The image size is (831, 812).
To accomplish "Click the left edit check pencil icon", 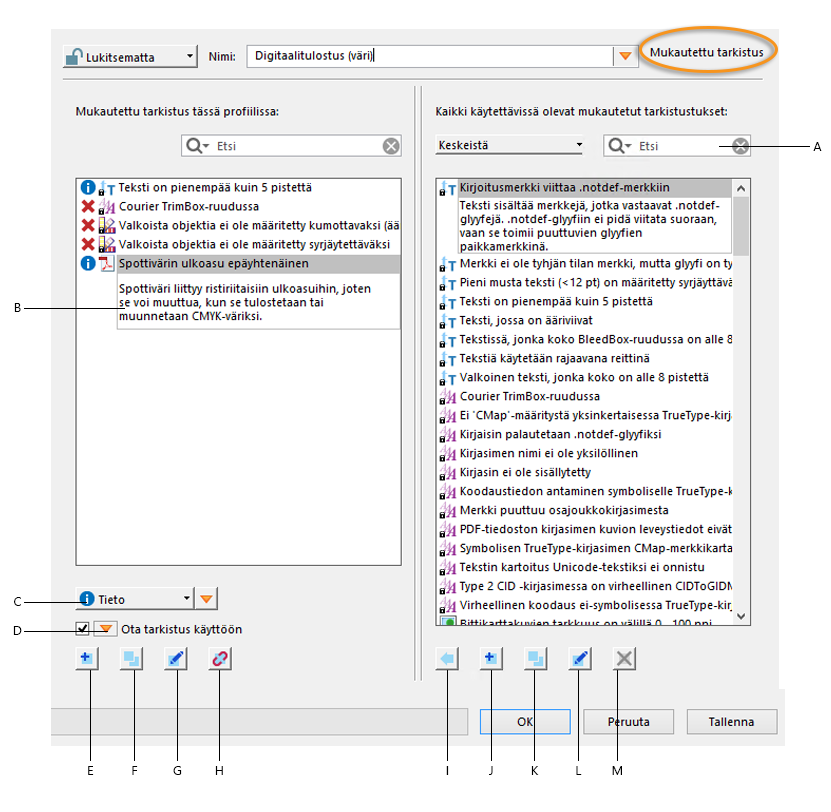I will tap(175, 659).
